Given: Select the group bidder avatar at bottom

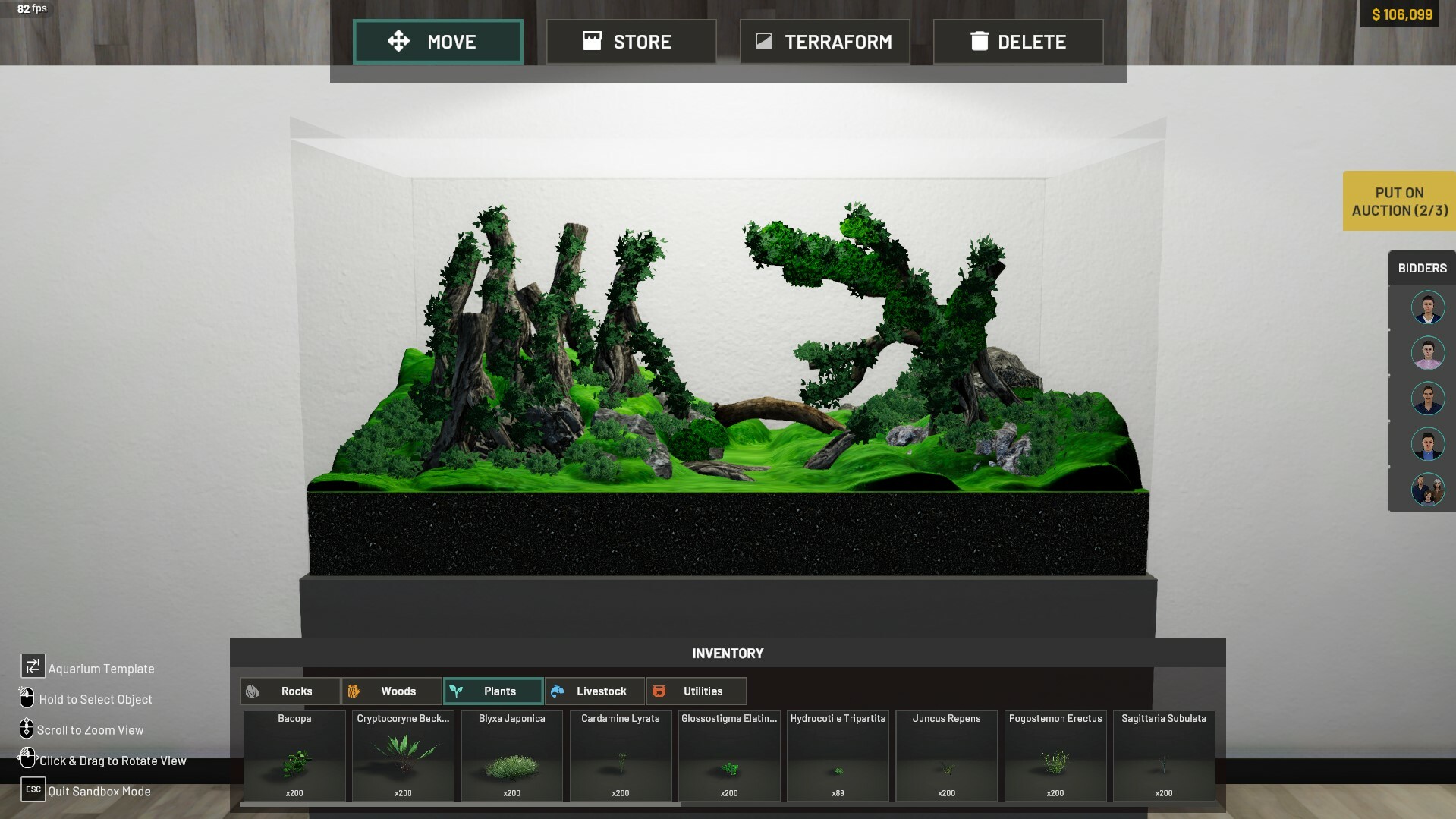Looking at the screenshot, I should [x=1427, y=490].
